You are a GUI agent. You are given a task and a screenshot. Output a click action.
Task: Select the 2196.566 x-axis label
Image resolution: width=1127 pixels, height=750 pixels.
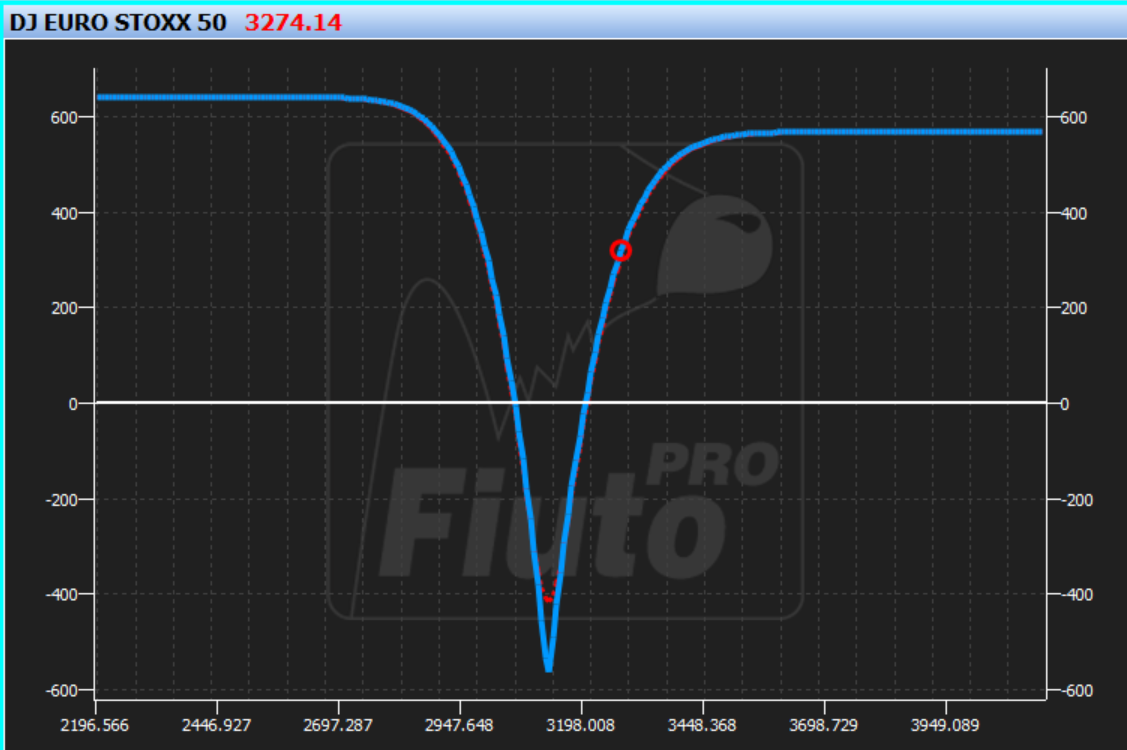tap(95, 725)
